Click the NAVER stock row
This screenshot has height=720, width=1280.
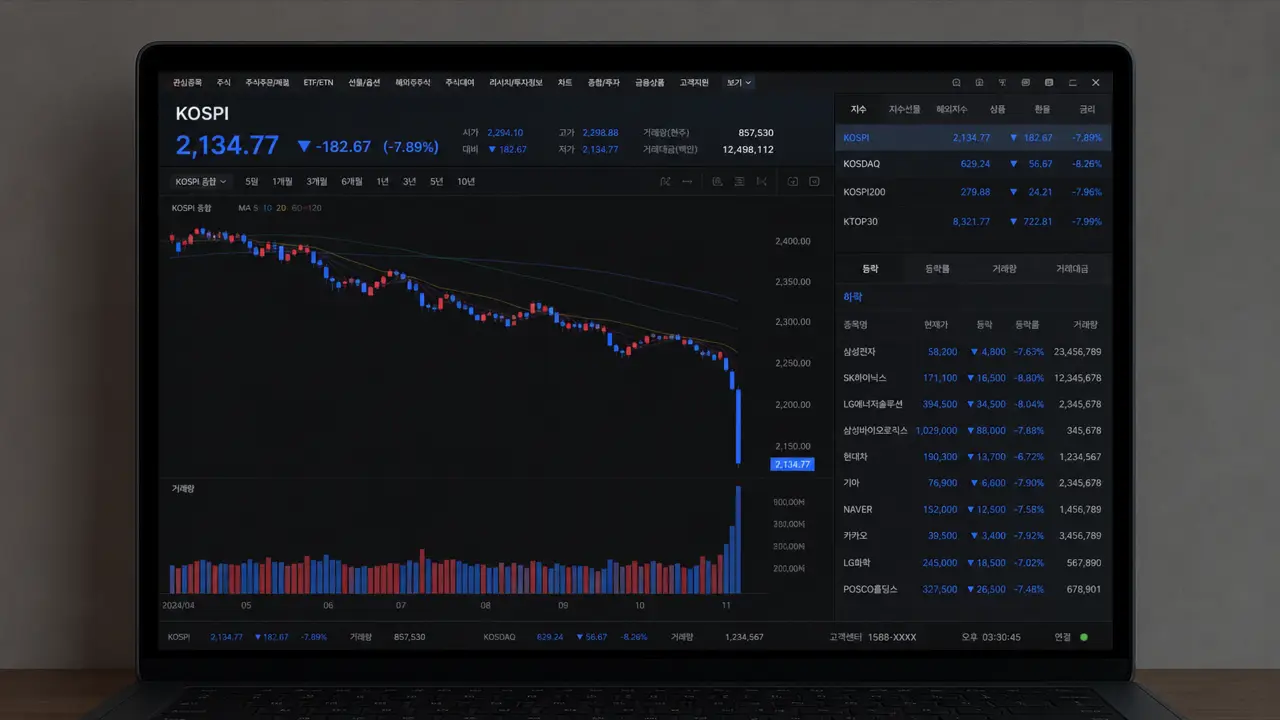(973, 509)
